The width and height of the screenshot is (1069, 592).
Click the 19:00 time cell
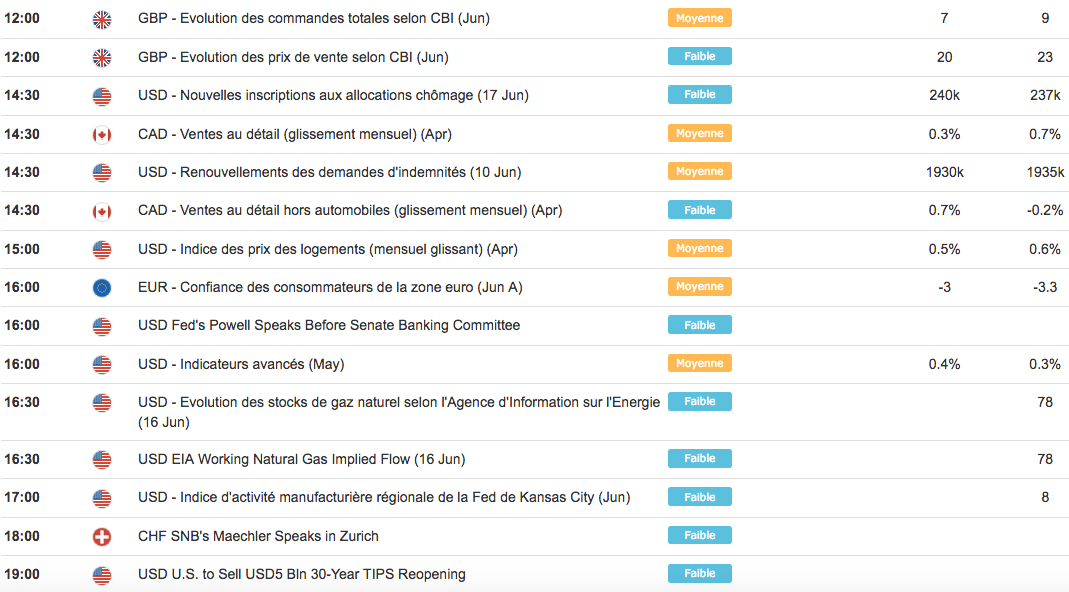click(22, 574)
